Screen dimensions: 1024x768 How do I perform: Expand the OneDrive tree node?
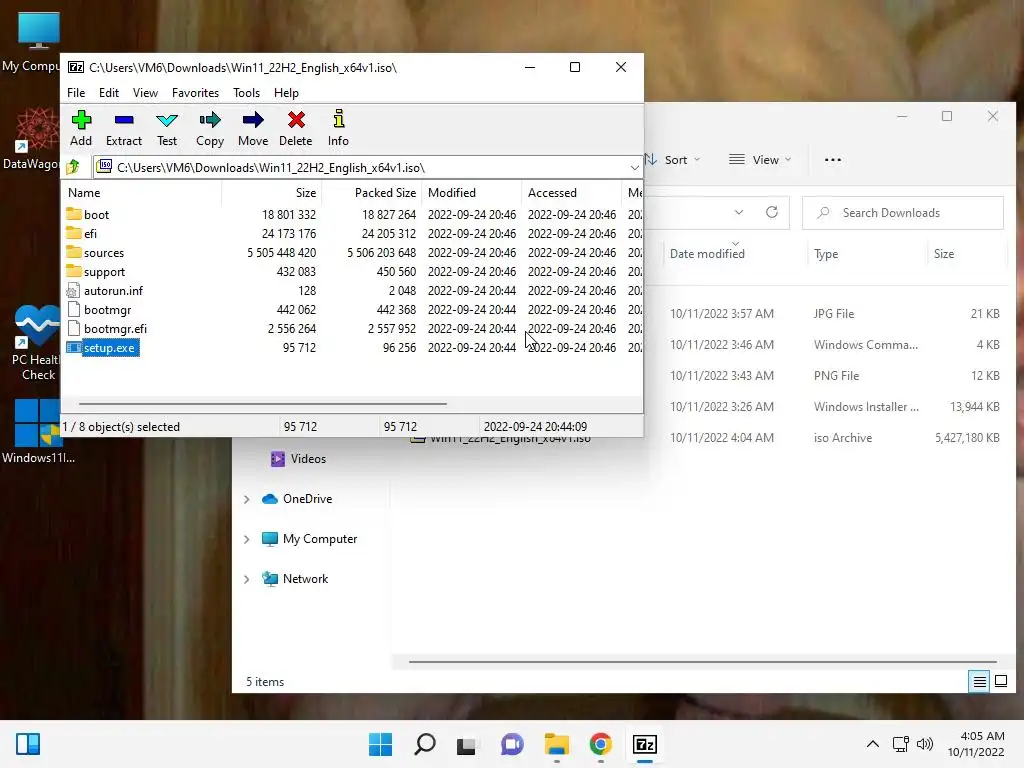247,500
